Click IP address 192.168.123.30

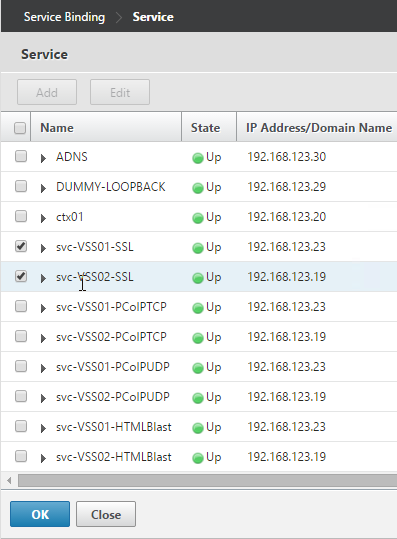coord(287,157)
